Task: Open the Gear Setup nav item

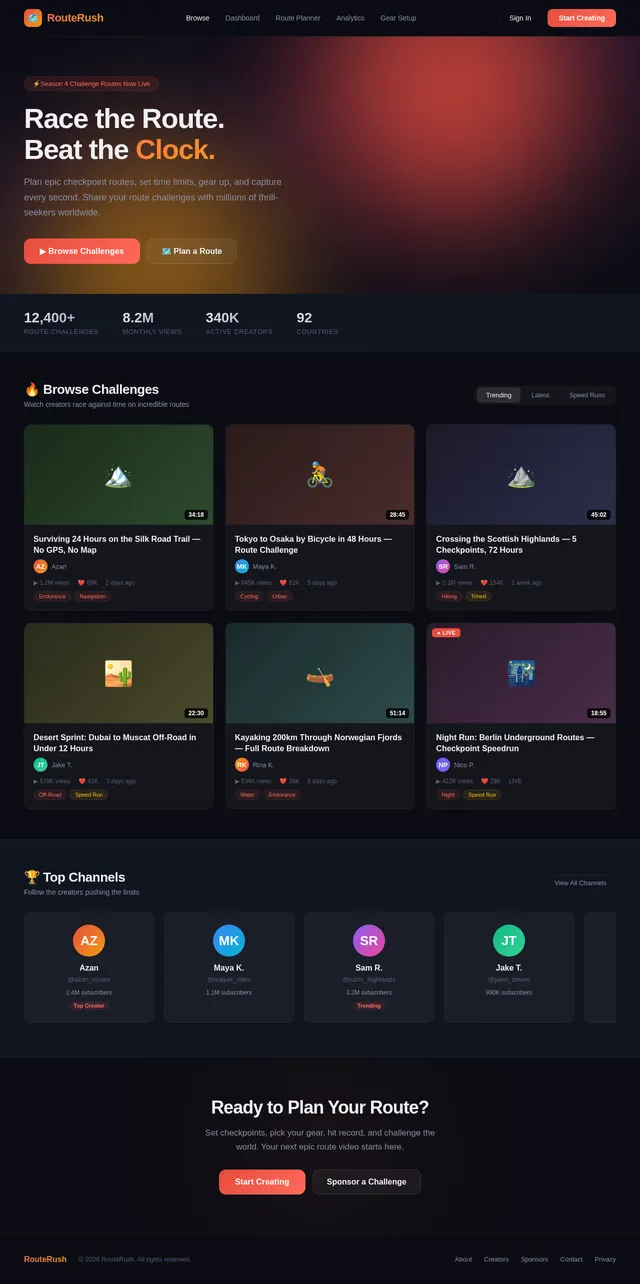Action: 398,18
